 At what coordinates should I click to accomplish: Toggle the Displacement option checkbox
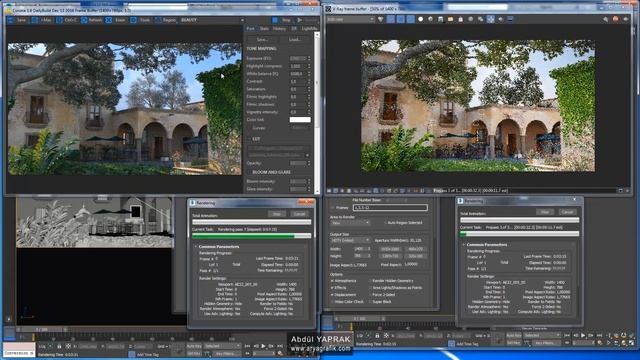coord(332,295)
